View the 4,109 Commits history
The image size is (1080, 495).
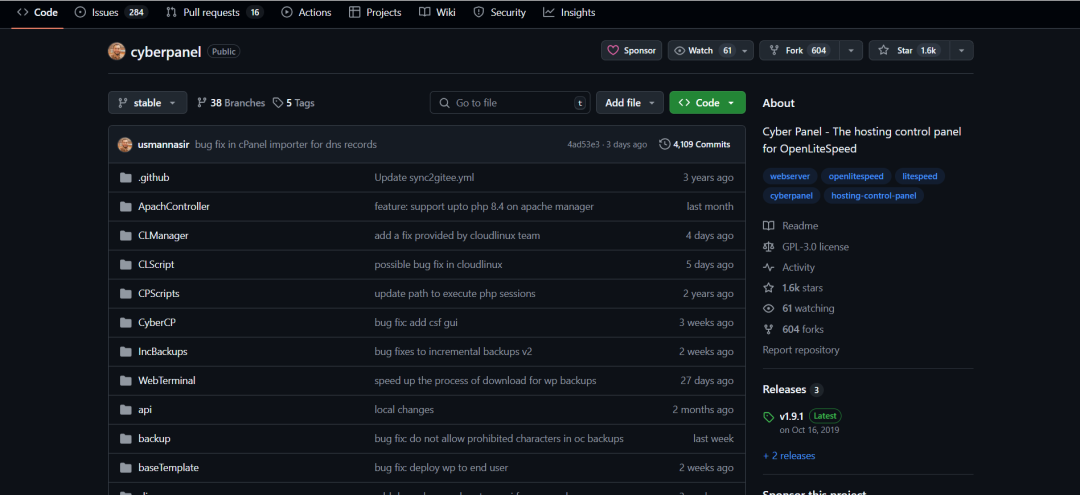[x=694, y=145]
